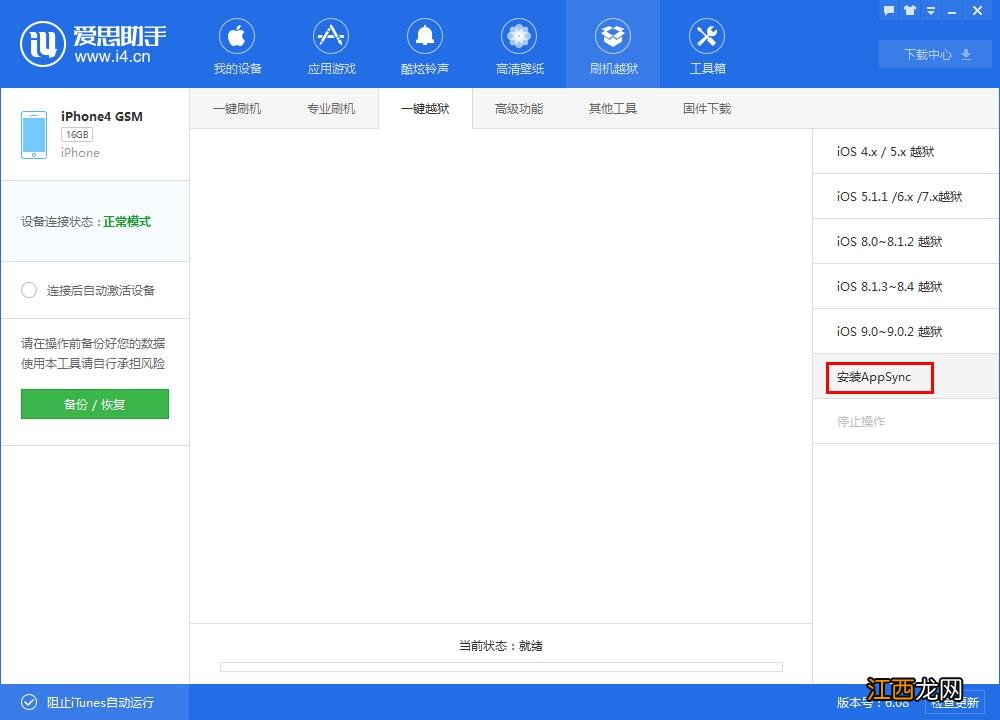Open the title bar dropdown menu icon
Image resolution: width=1000 pixels, height=720 pixels.
(931, 10)
